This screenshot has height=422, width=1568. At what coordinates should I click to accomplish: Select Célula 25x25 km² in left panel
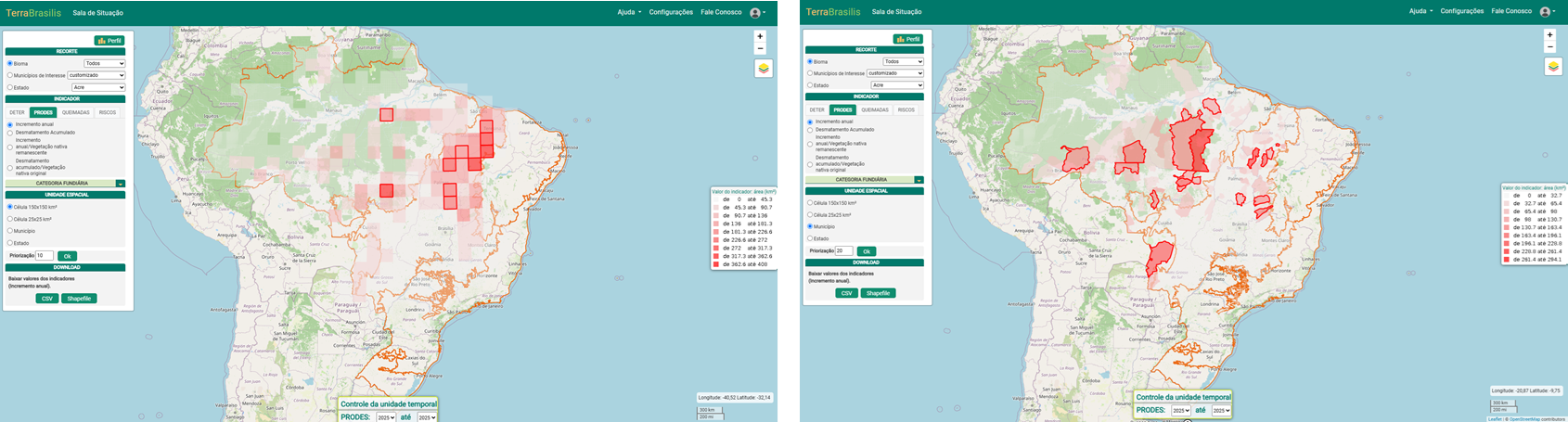pos(10,219)
